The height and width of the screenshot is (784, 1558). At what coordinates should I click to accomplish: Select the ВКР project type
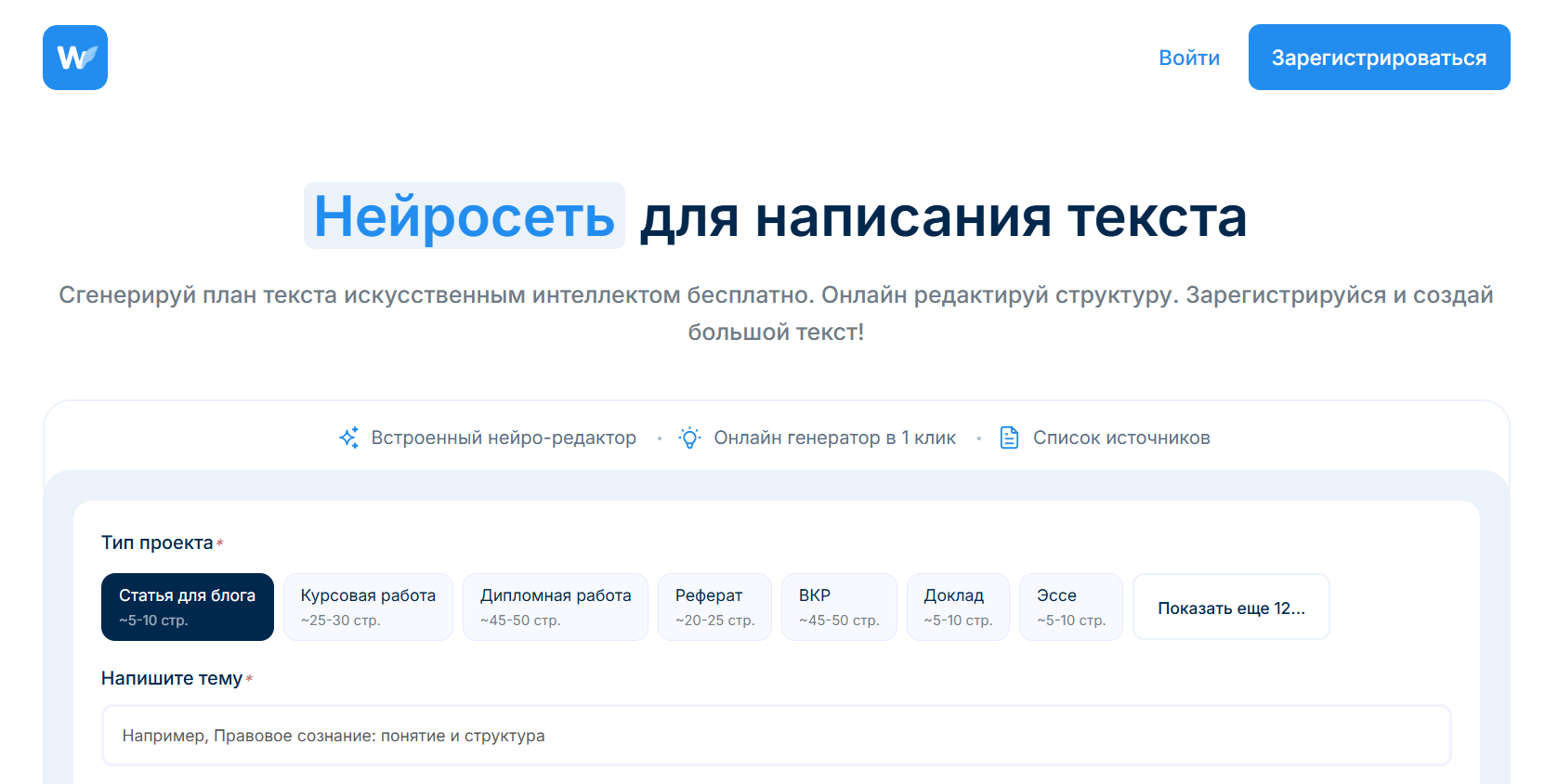tap(839, 607)
